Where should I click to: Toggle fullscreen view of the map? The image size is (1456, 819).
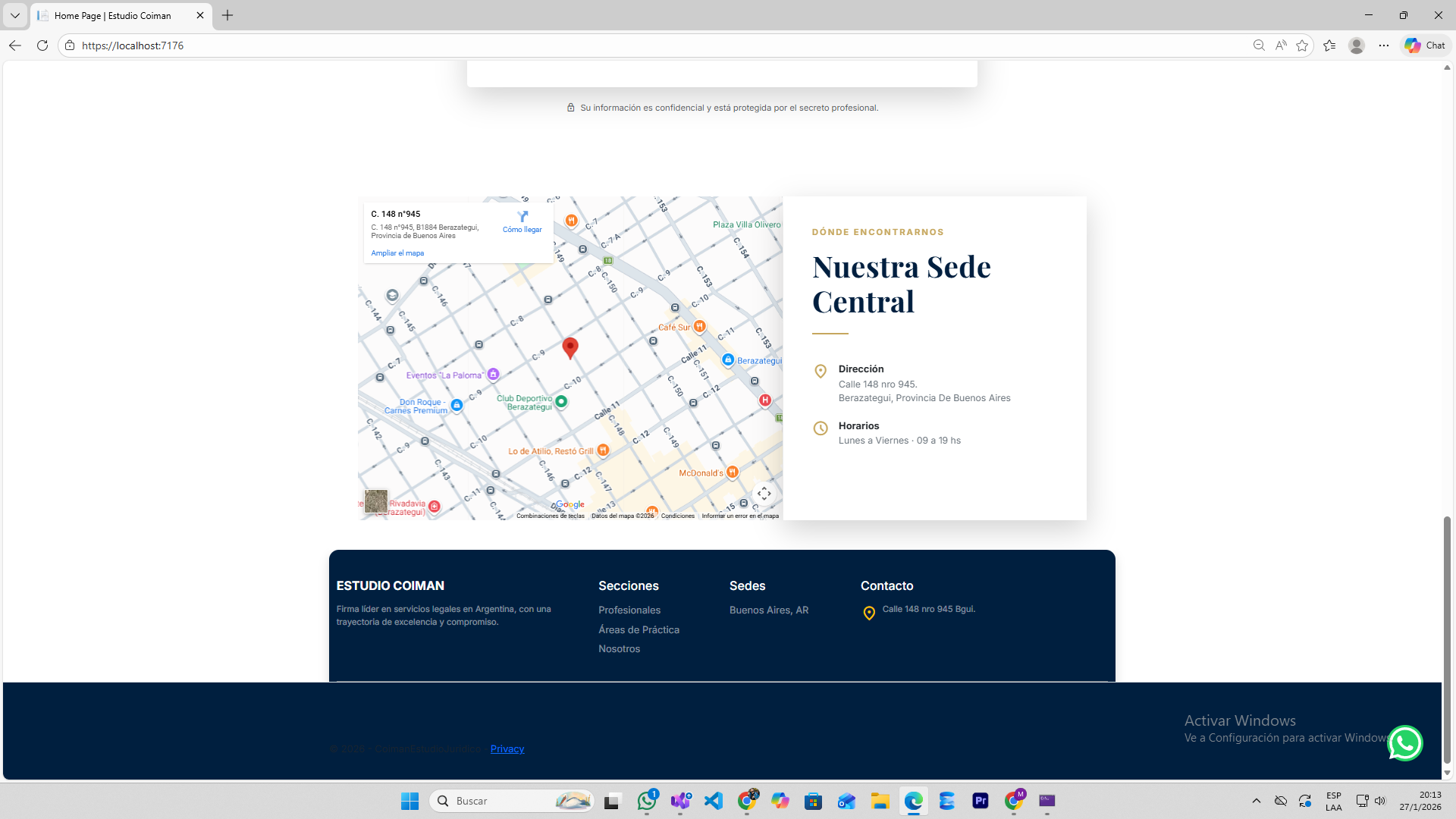pos(764,493)
